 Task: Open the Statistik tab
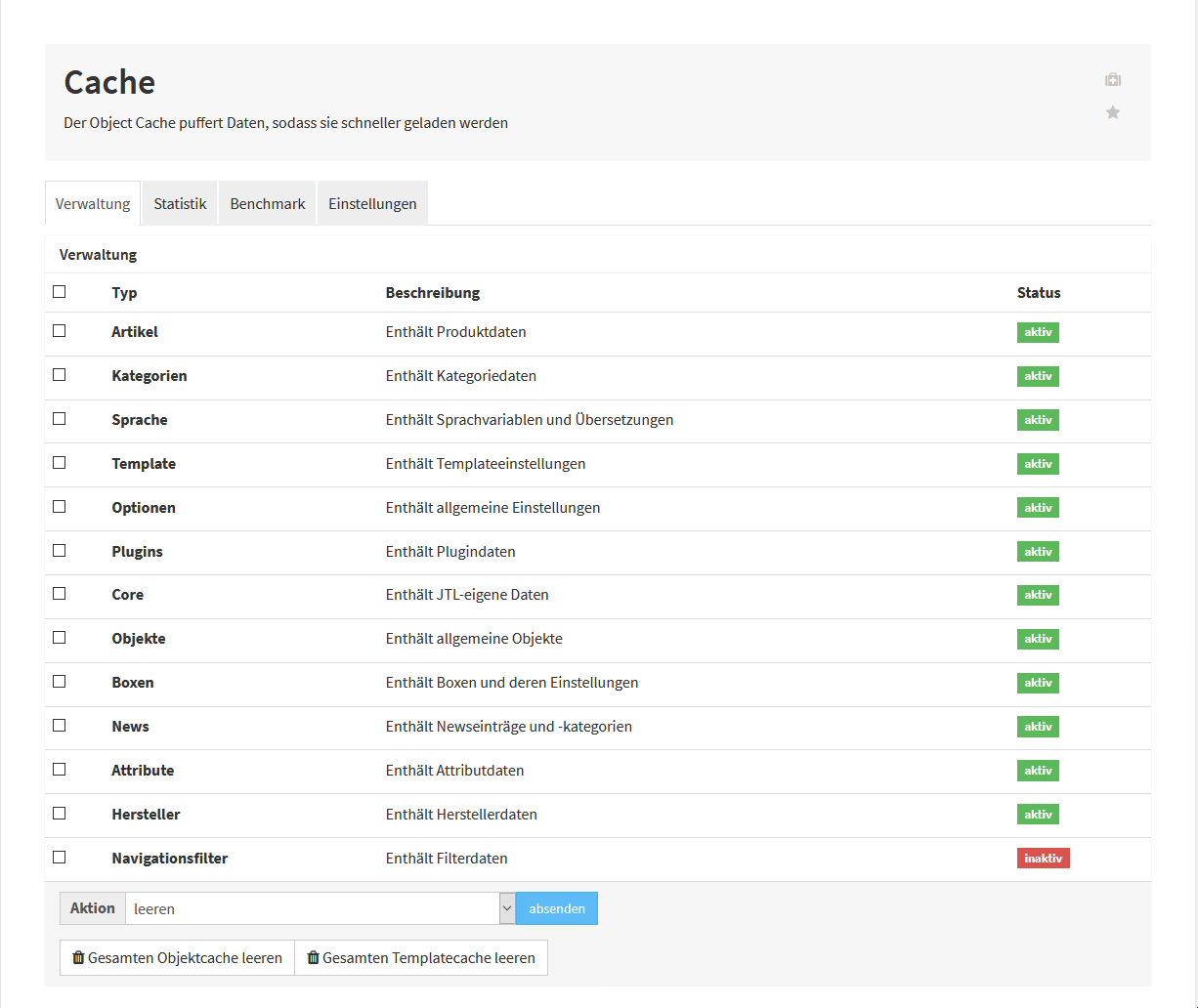180,203
